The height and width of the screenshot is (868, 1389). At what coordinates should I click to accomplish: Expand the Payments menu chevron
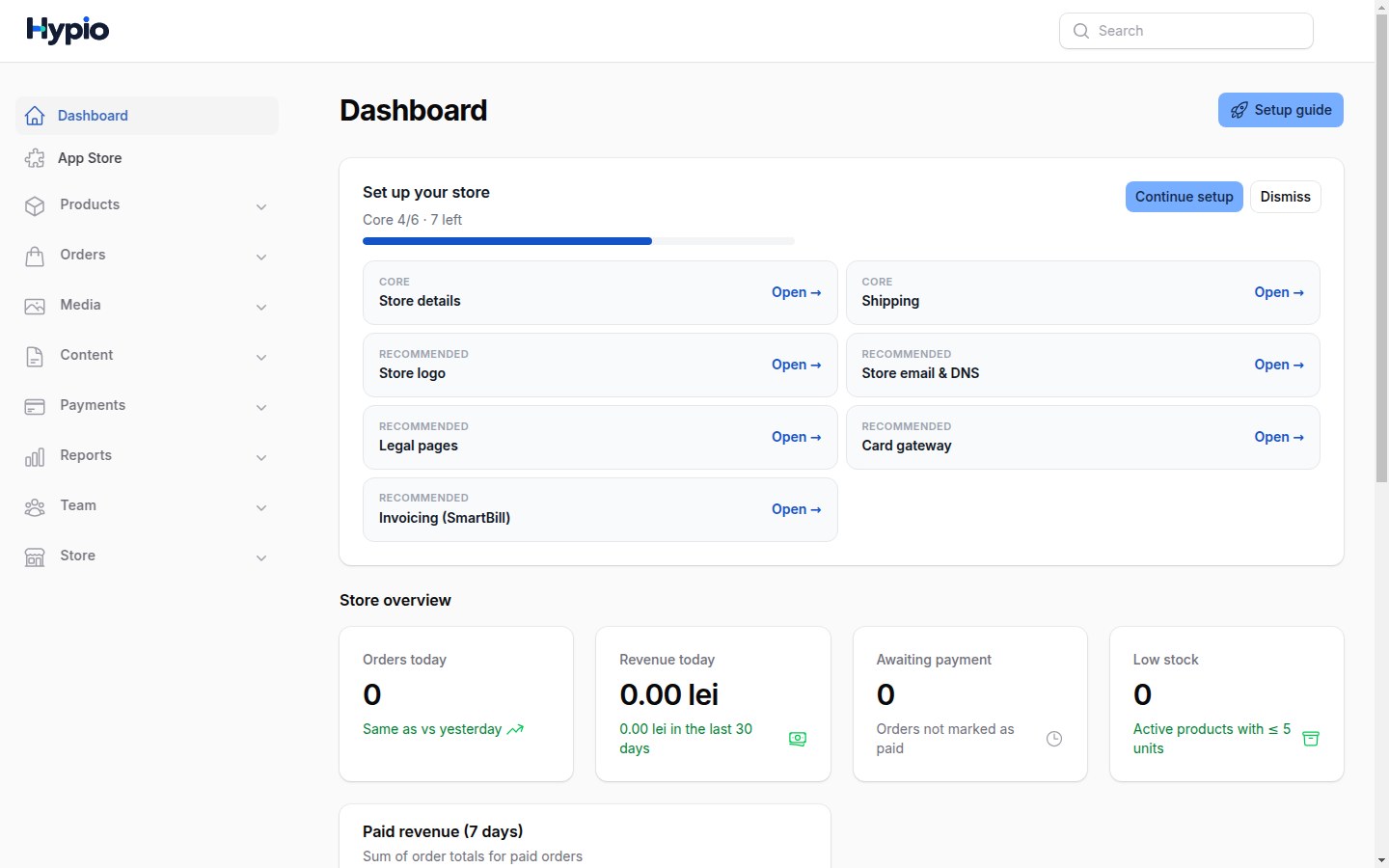tap(261, 407)
